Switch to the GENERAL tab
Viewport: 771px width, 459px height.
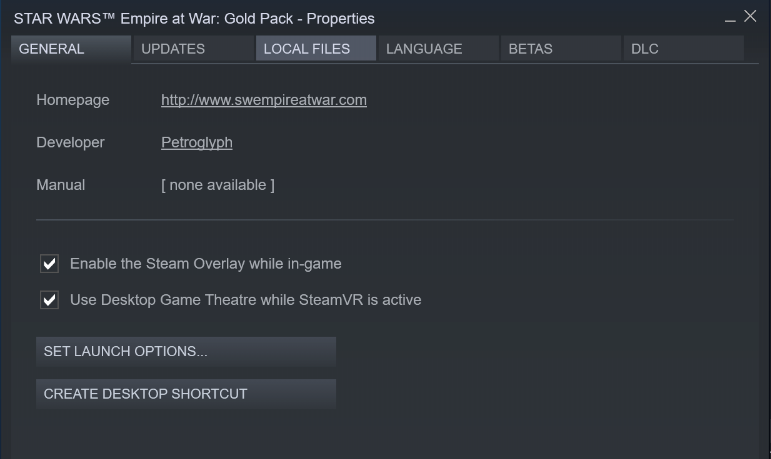click(52, 49)
